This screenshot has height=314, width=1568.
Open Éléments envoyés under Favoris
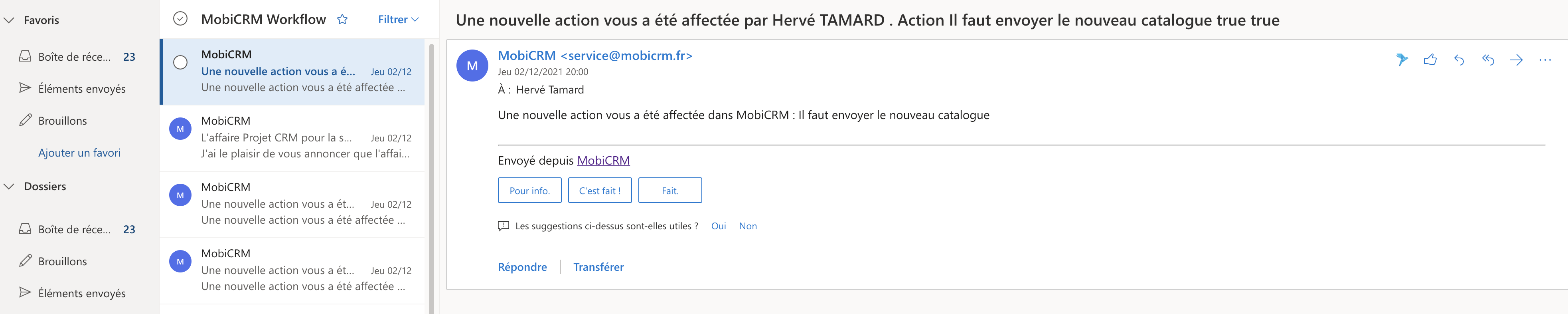[81, 89]
